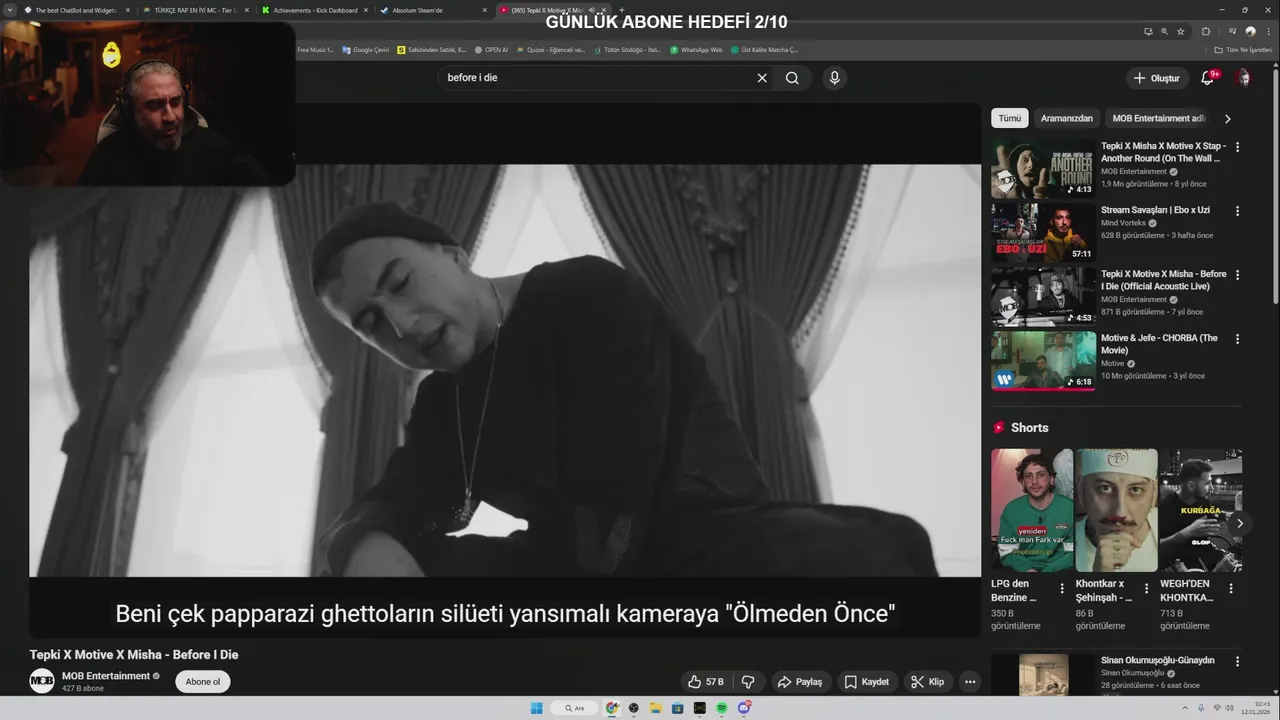Screen dimensions: 1280x720
Task: Switch to Achievements - Kick Dashboard tab
Action: [314, 10]
